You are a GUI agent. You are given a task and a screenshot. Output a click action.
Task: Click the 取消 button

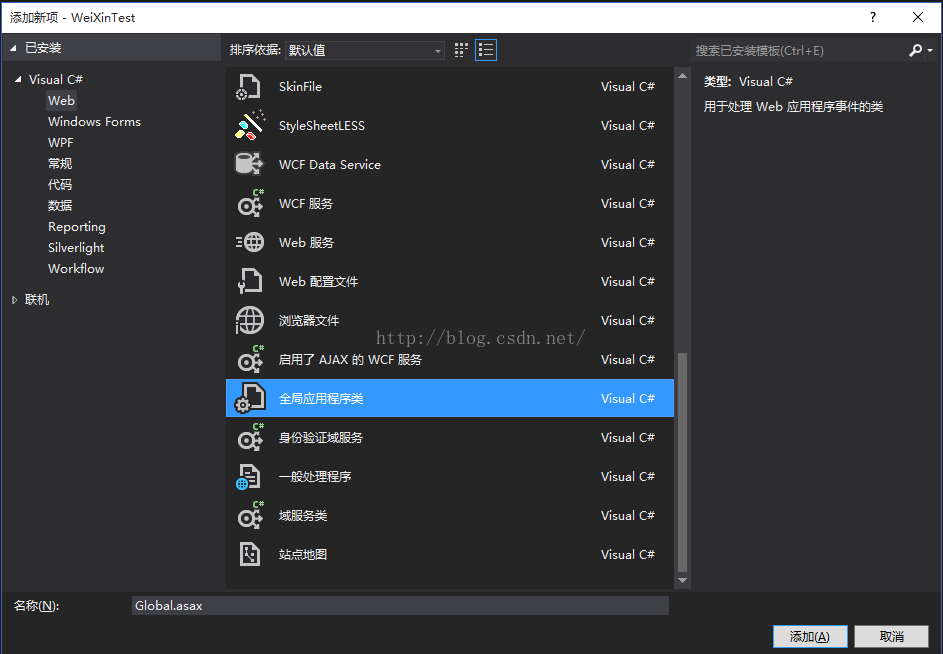[891, 636]
